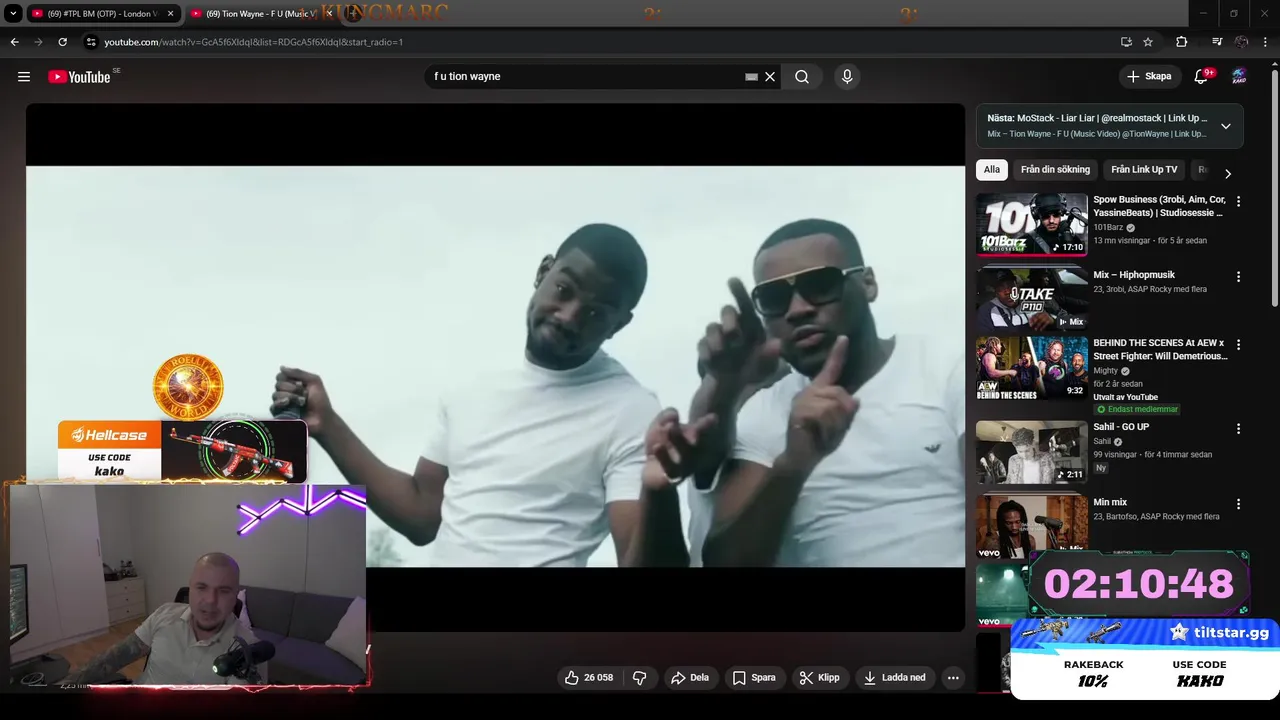
Task: View site information icon in address bar
Action: 90,42
